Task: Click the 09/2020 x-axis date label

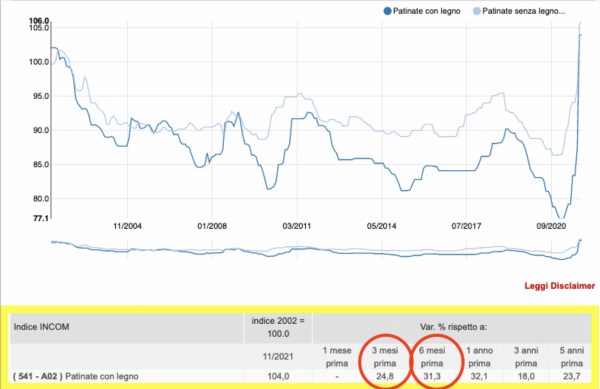Action: click(551, 226)
